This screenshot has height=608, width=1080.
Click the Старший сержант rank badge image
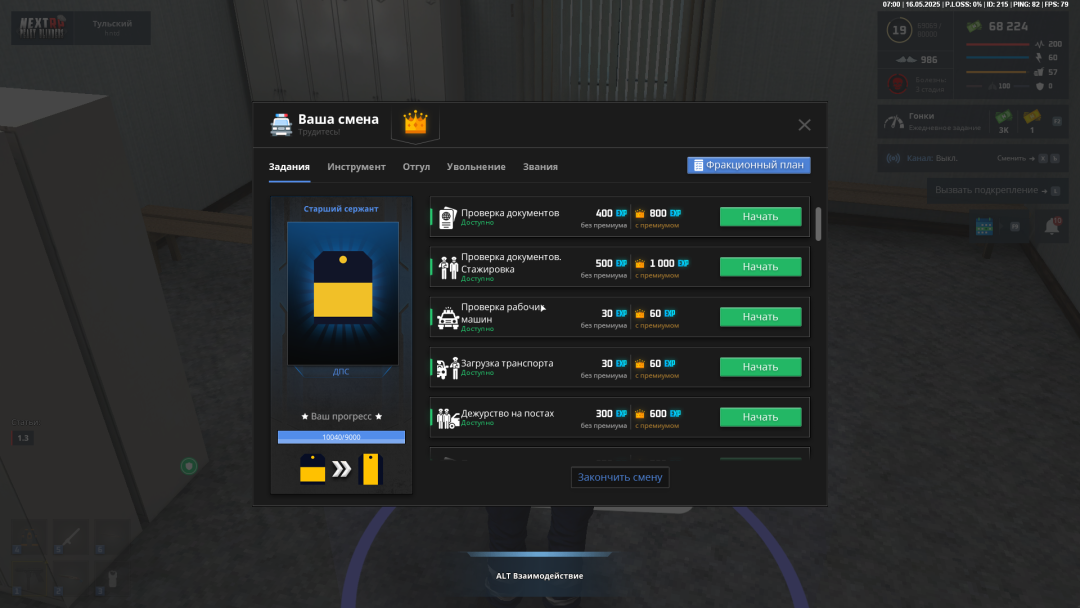[x=343, y=293]
